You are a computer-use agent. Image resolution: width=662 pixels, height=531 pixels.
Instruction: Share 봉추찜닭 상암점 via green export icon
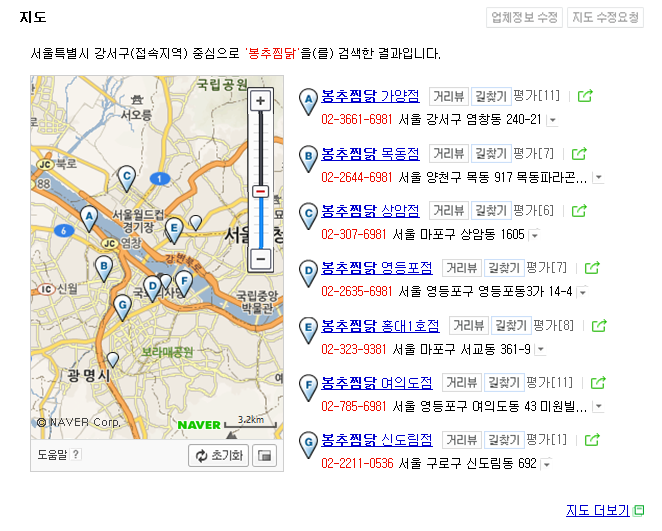579,210
